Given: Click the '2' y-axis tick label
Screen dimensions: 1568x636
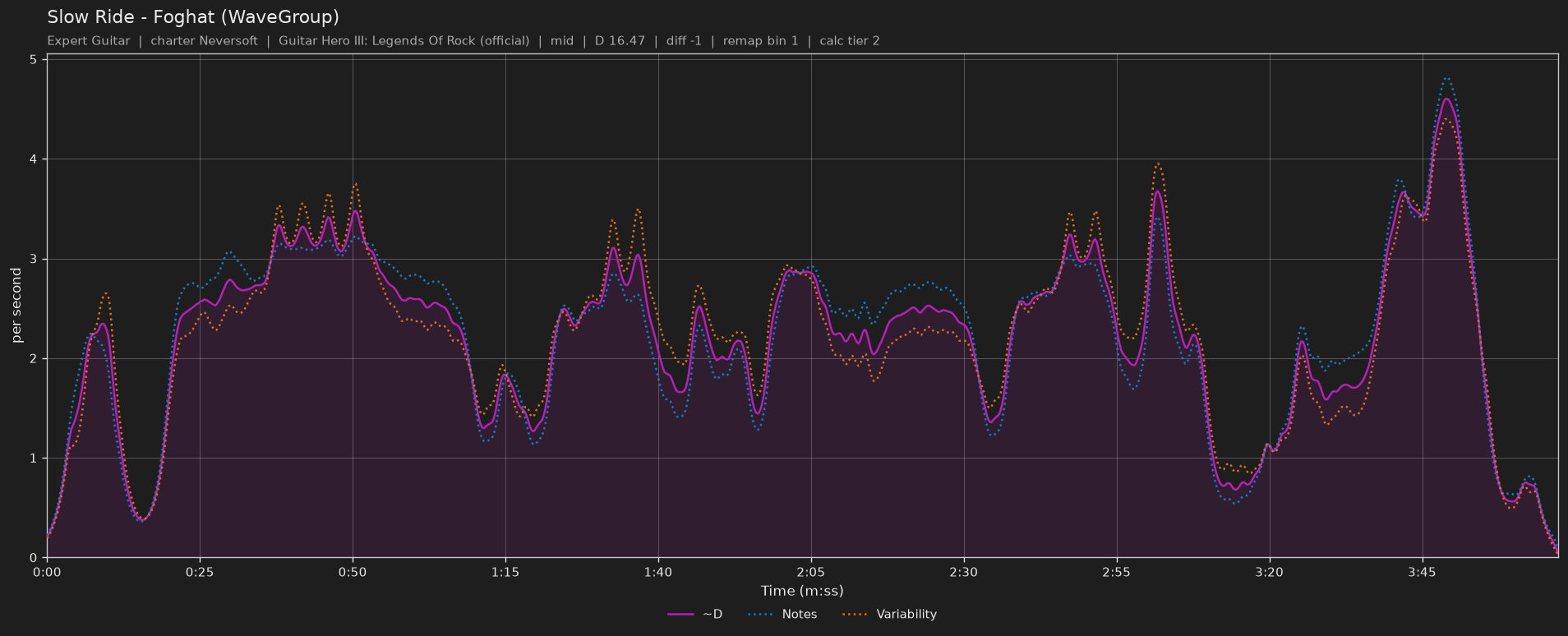Looking at the screenshot, I should click(33, 358).
